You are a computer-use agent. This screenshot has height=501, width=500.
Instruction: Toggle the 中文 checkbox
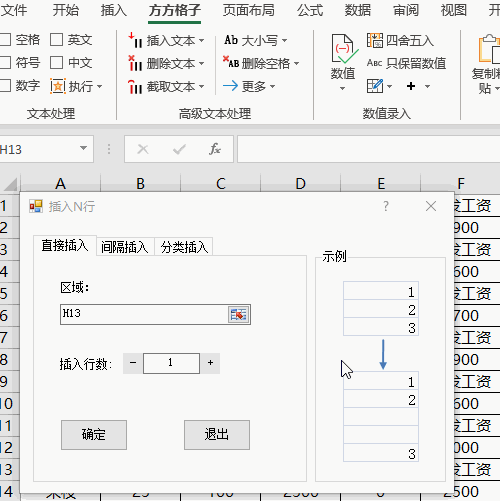coord(56,62)
